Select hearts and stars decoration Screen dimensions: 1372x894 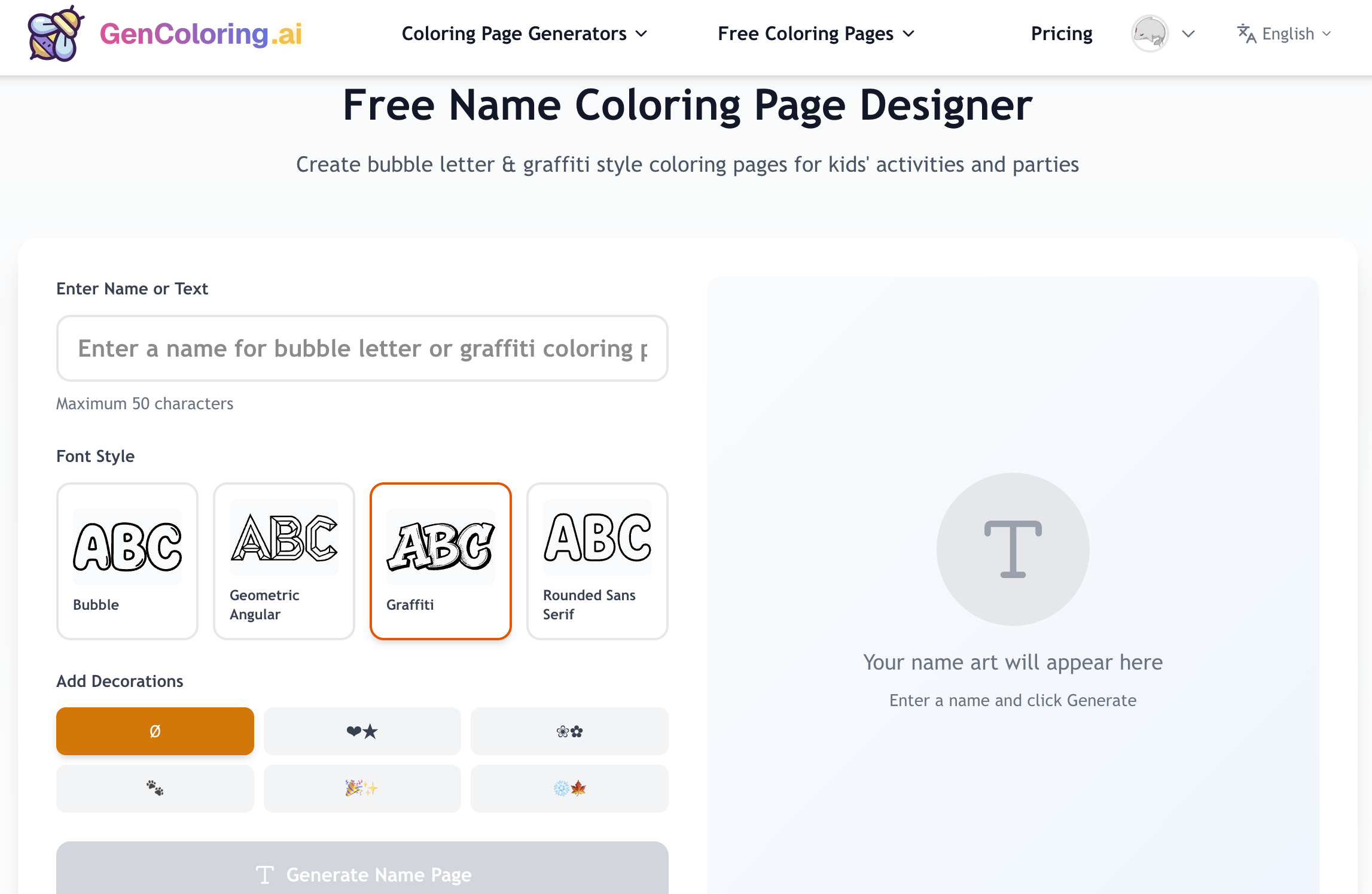[x=362, y=731]
